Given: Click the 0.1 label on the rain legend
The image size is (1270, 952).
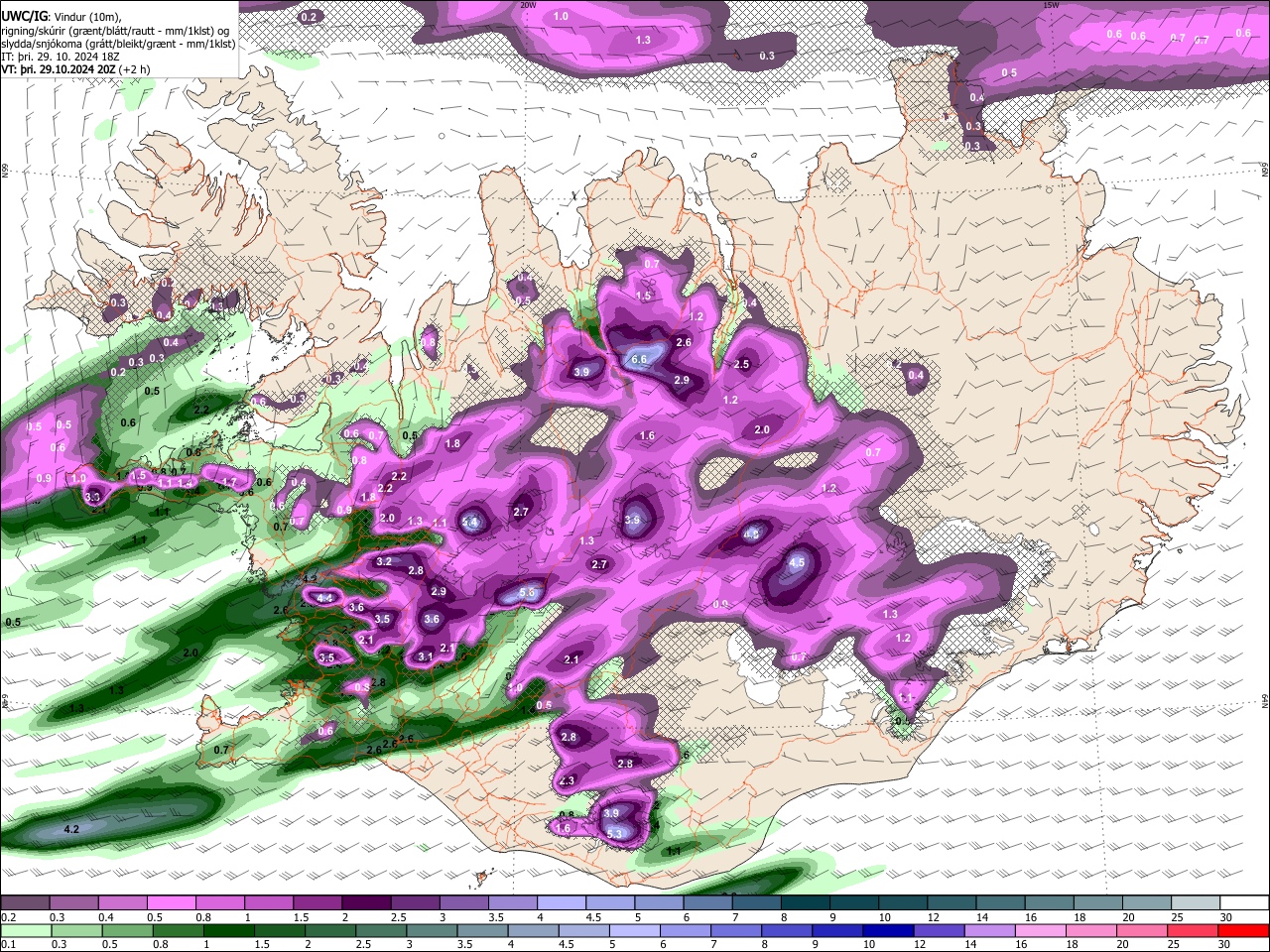Looking at the screenshot, I should (8, 944).
